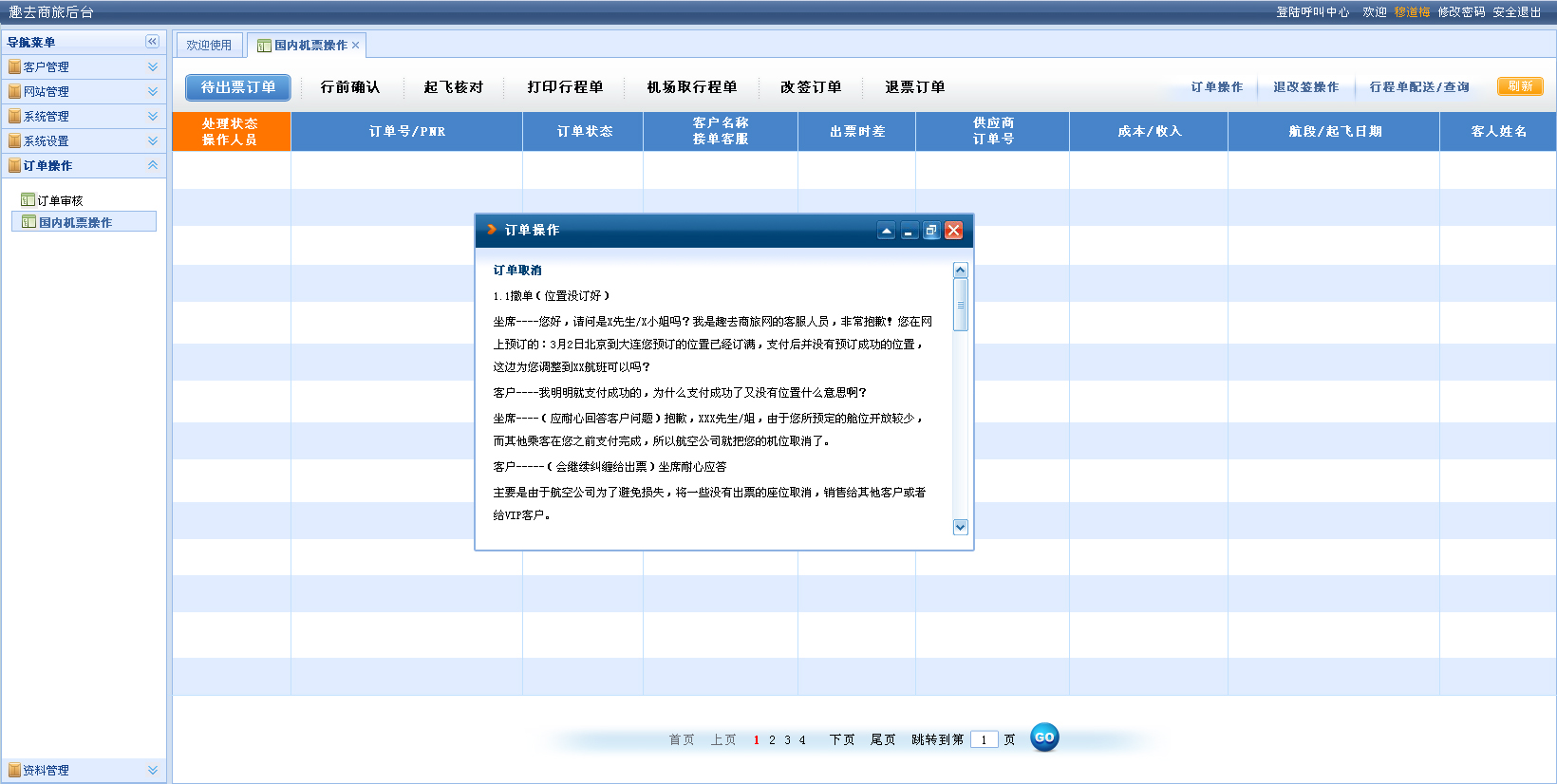The height and width of the screenshot is (784, 1557).
Task: Click 登陆呼叫中心 in the header
Action: pos(1313,12)
